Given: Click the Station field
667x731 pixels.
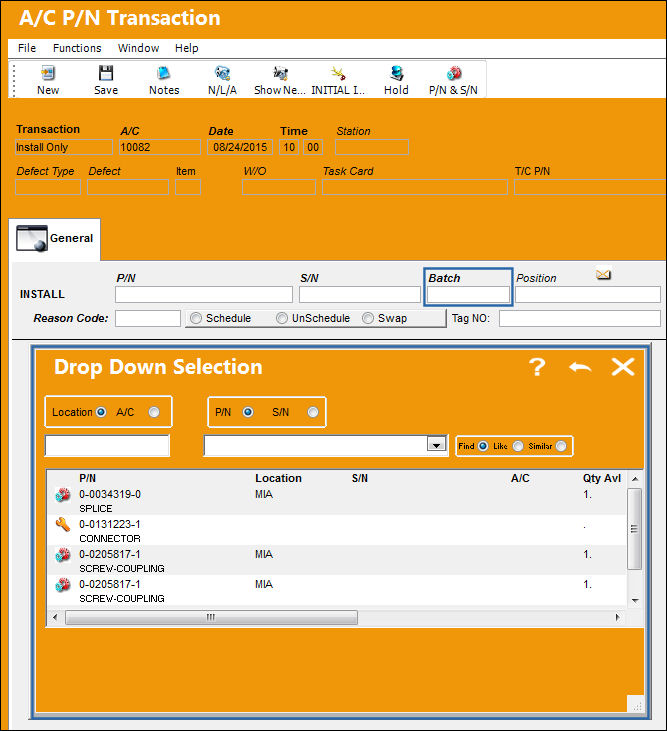Looking at the screenshot, I should click(371, 147).
